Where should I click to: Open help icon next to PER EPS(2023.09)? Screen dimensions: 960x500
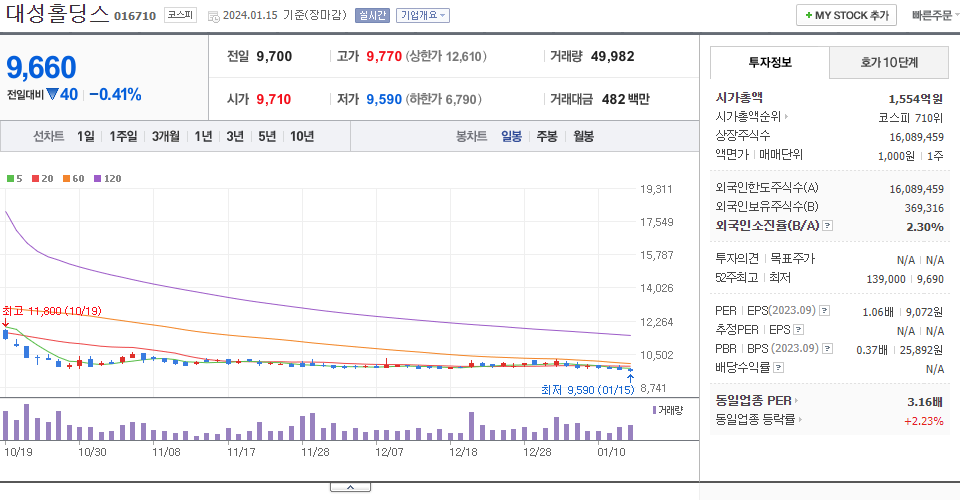click(x=824, y=311)
